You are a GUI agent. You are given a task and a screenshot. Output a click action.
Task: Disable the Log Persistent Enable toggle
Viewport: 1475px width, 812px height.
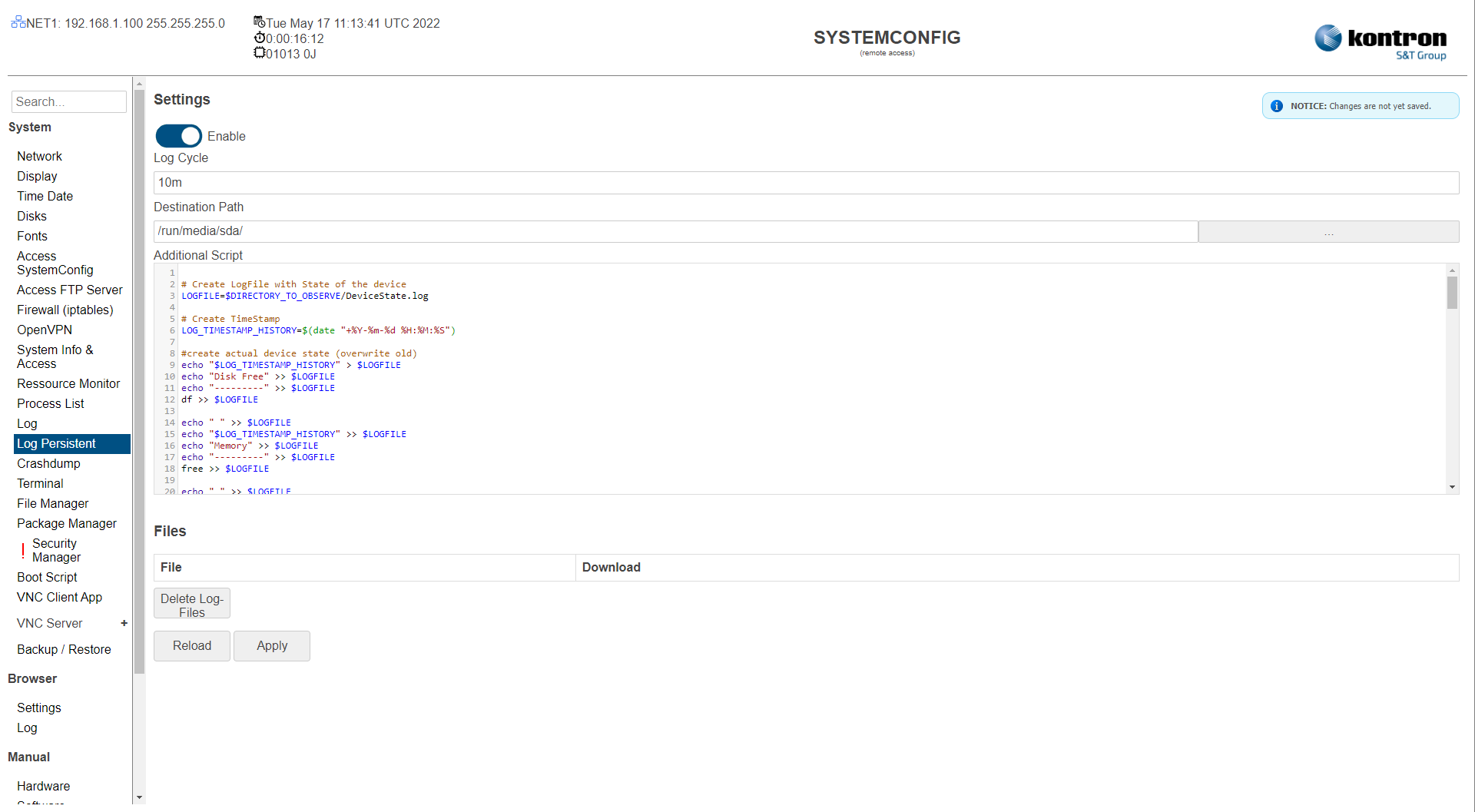(x=178, y=136)
